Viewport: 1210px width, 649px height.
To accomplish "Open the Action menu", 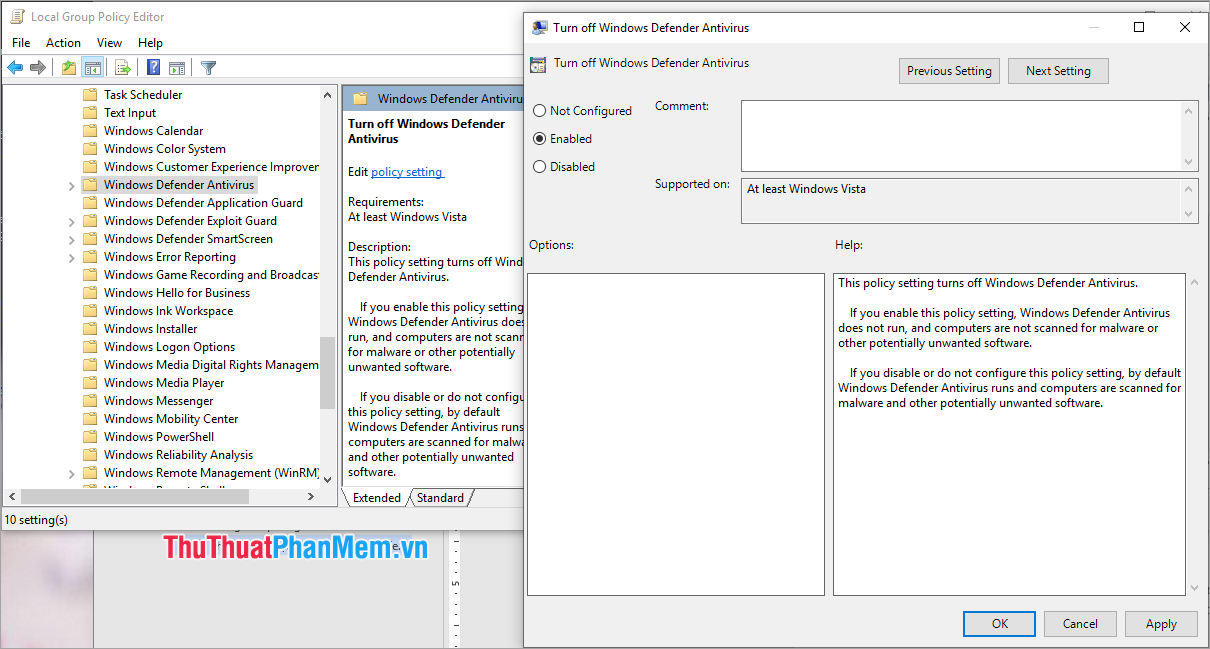I will tap(63, 42).
